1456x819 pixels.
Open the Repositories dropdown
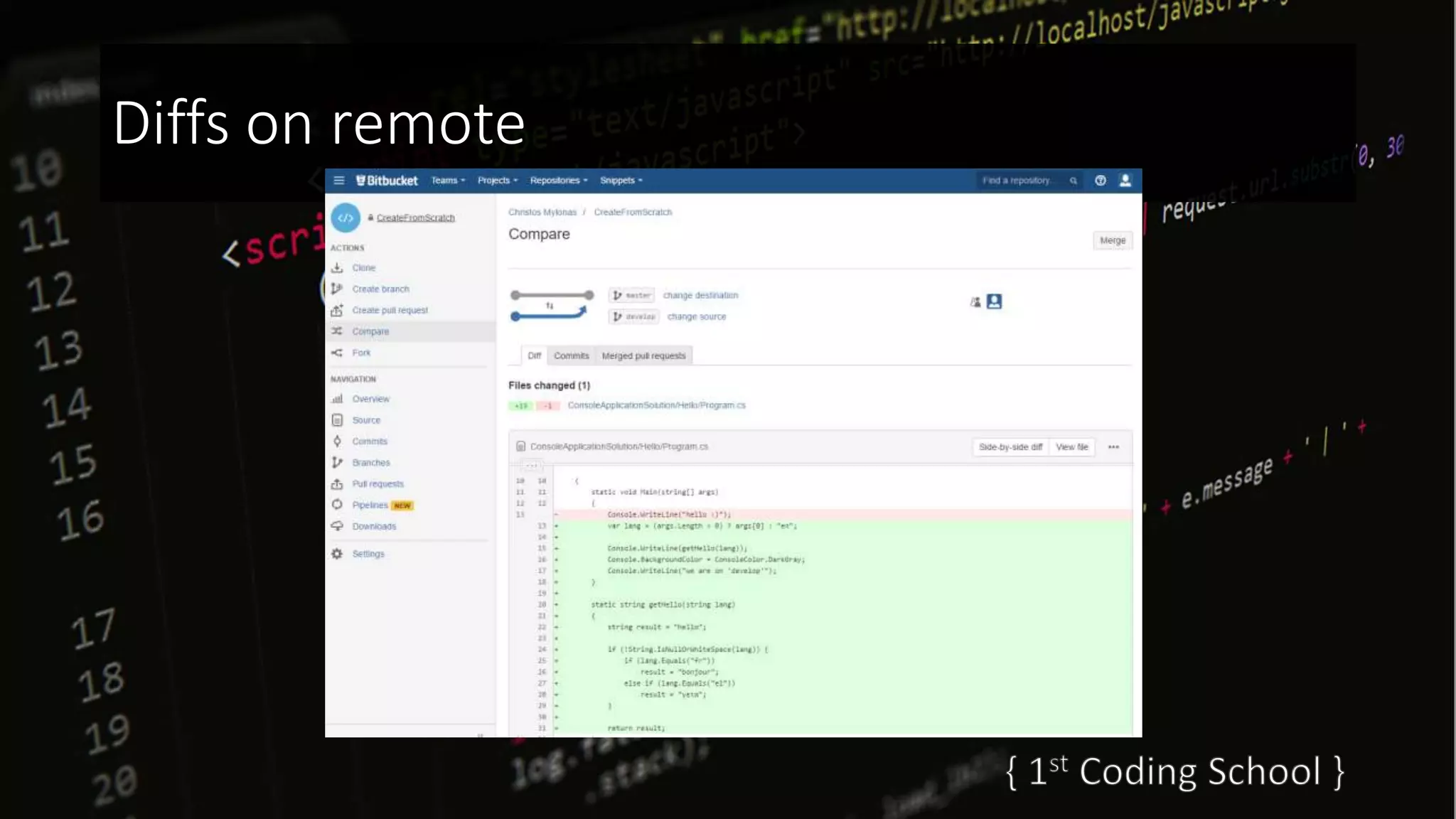pyautogui.click(x=559, y=181)
